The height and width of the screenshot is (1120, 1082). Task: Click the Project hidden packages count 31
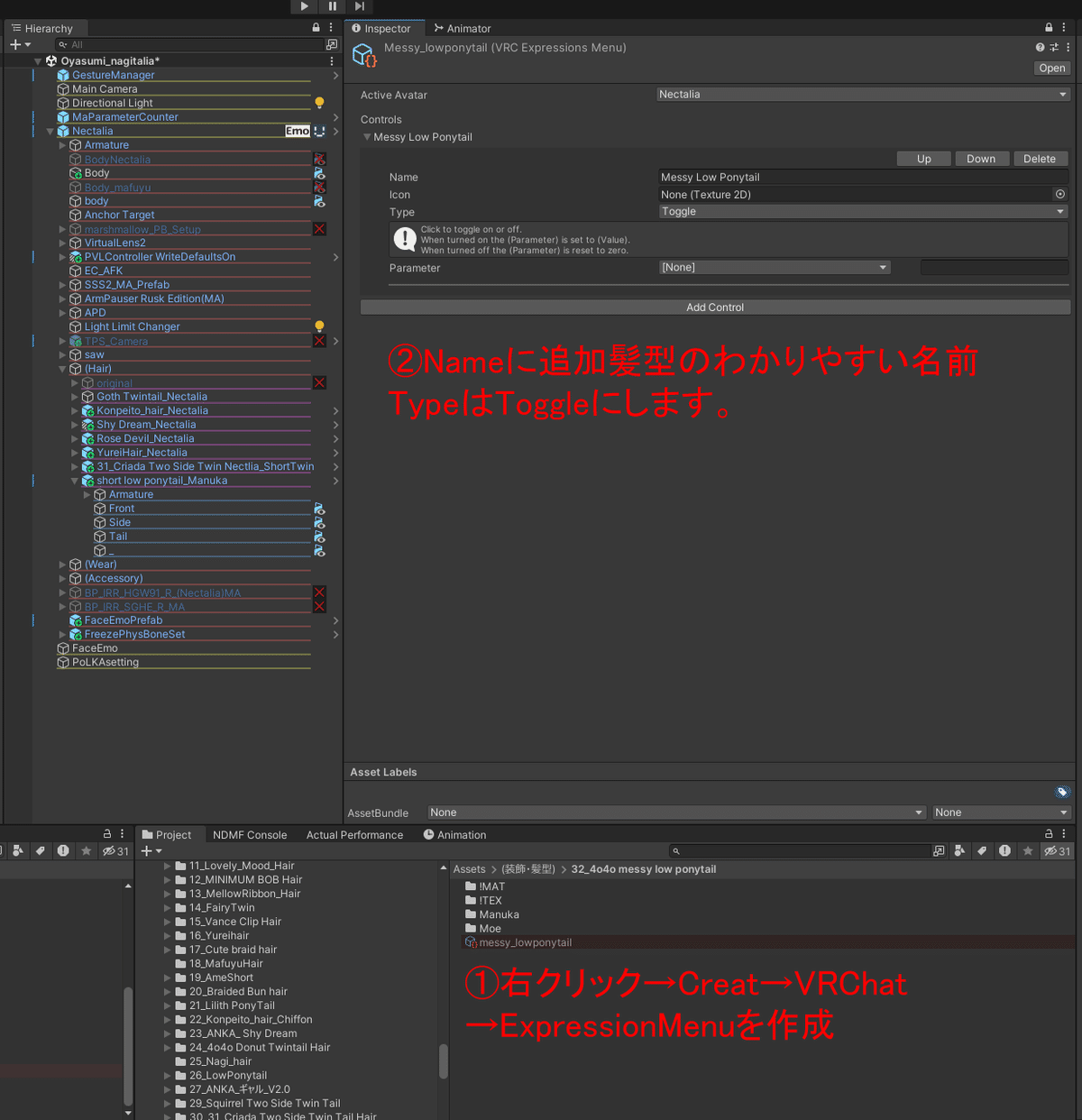(1057, 851)
